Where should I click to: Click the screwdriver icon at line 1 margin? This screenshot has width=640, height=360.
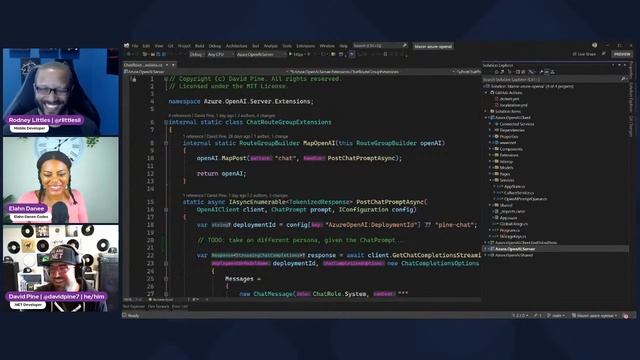click(x=134, y=79)
